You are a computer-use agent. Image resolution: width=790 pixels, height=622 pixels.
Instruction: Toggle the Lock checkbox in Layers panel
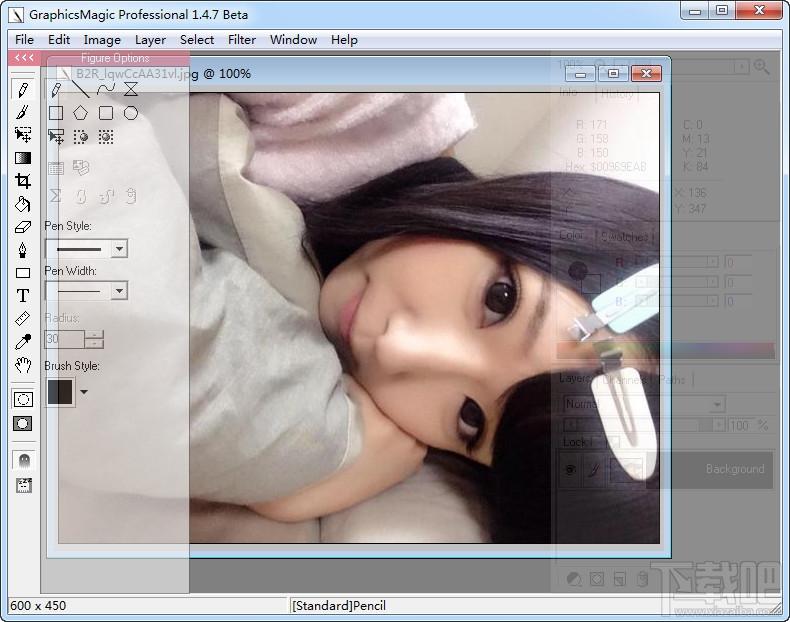[613, 442]
